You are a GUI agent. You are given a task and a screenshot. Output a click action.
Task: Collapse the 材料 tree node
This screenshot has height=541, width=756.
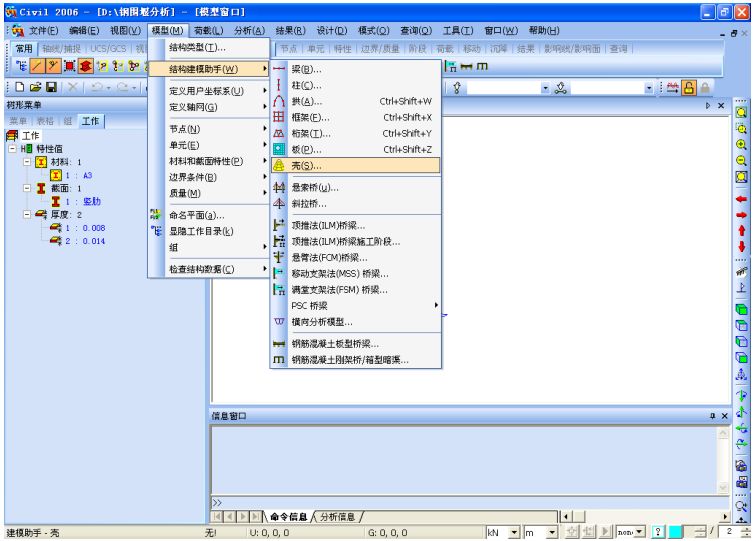tap(27, 162)
